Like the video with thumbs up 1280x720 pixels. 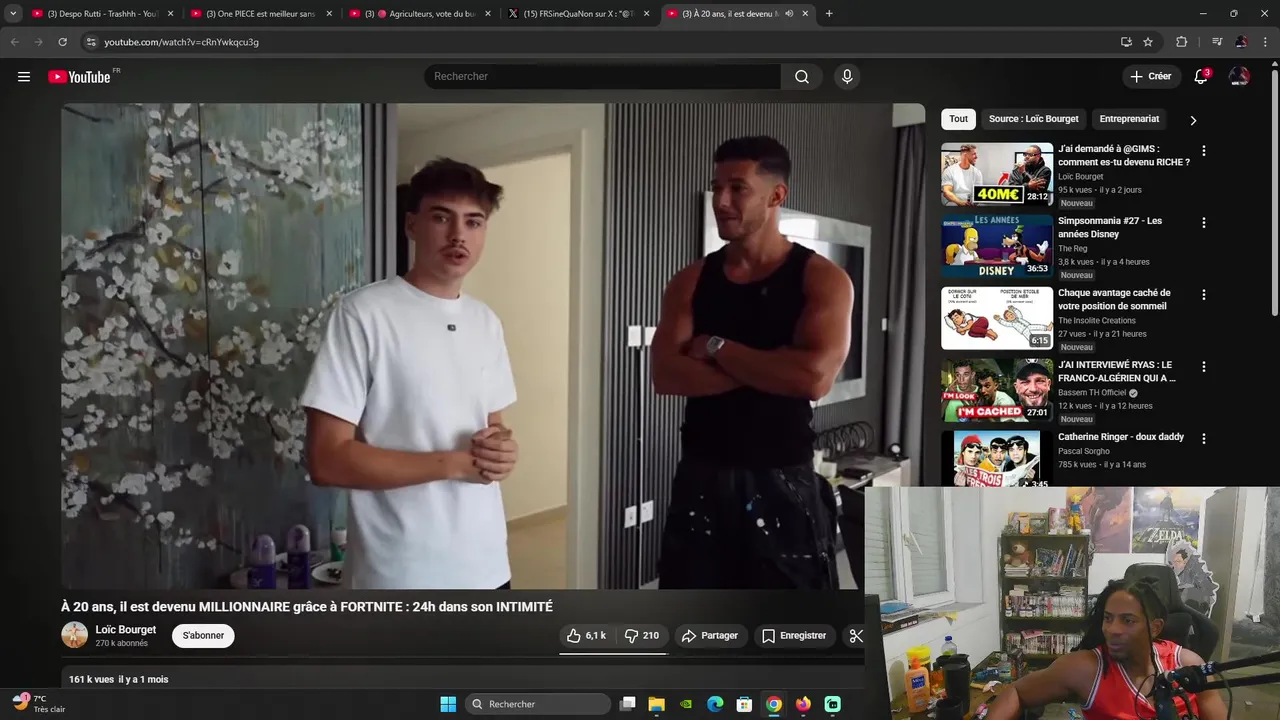tap(586, 636)
